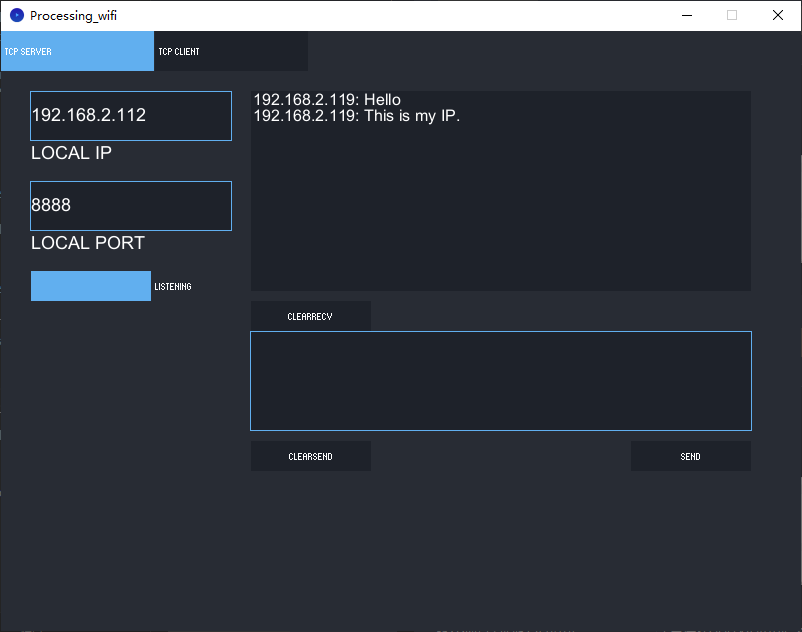Click the LOCAL PORT label
The height and width of the screenshot is (632, 802).
(x=87, y=243)
